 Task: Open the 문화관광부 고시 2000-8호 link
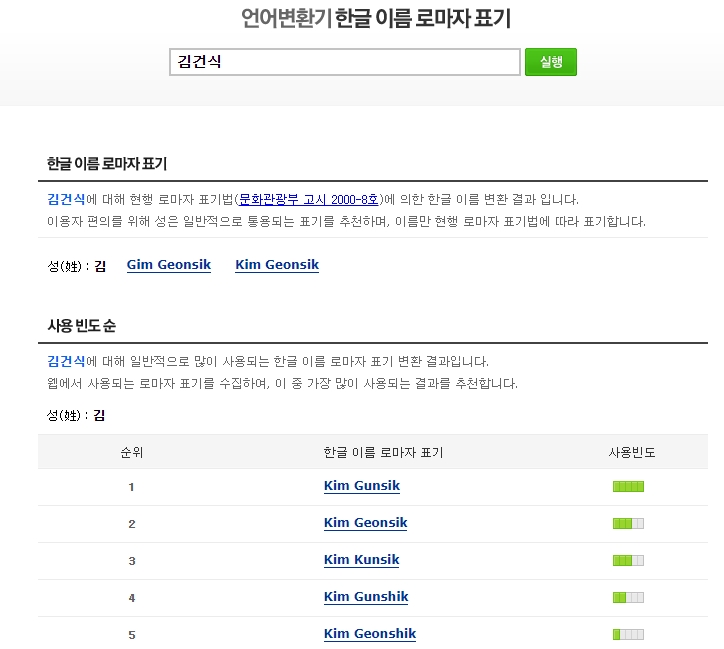(308, 199)
